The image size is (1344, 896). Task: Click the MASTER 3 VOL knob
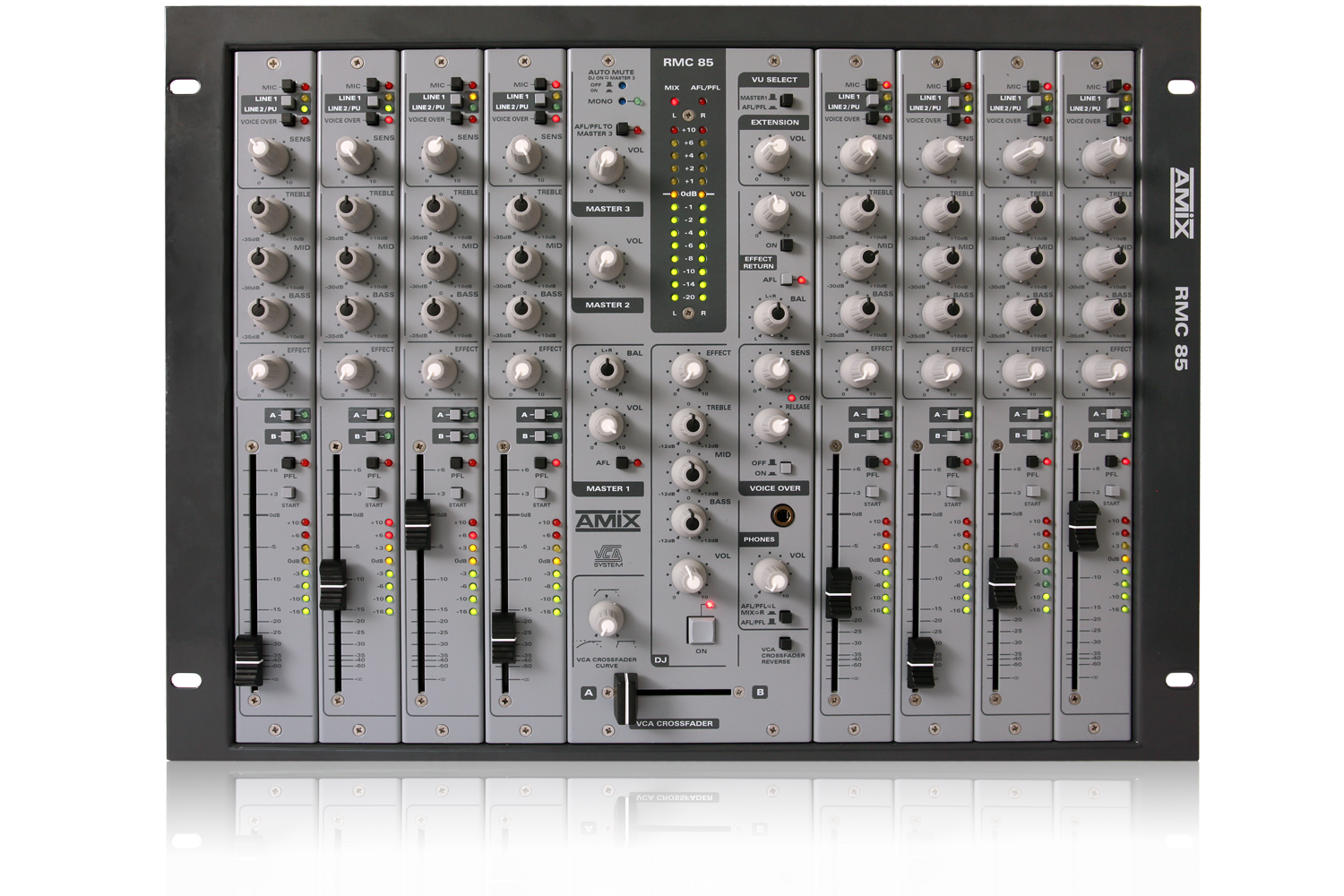[x=607, y=165]
